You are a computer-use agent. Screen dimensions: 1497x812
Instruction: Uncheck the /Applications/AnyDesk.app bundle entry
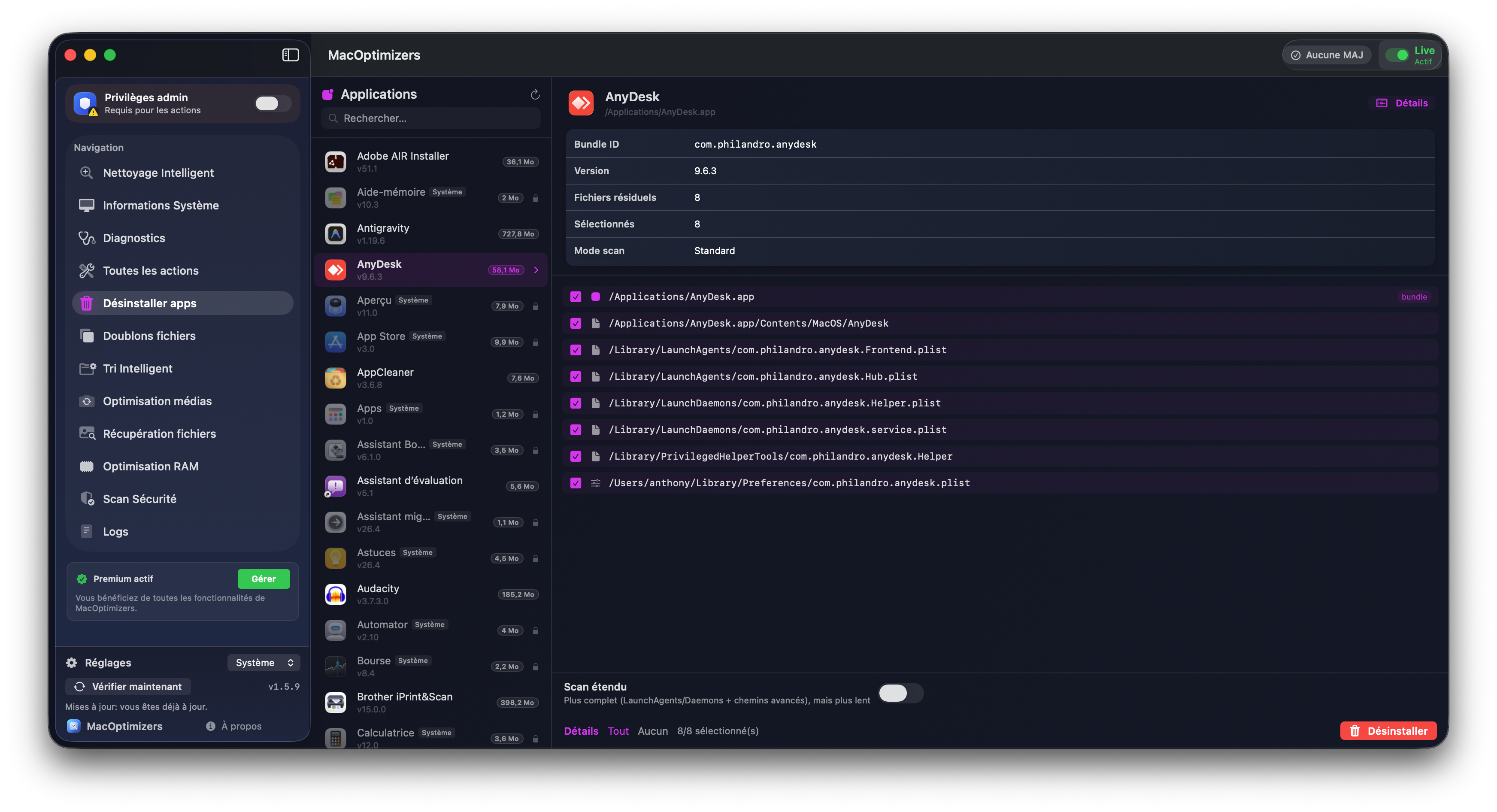(576, 297)
